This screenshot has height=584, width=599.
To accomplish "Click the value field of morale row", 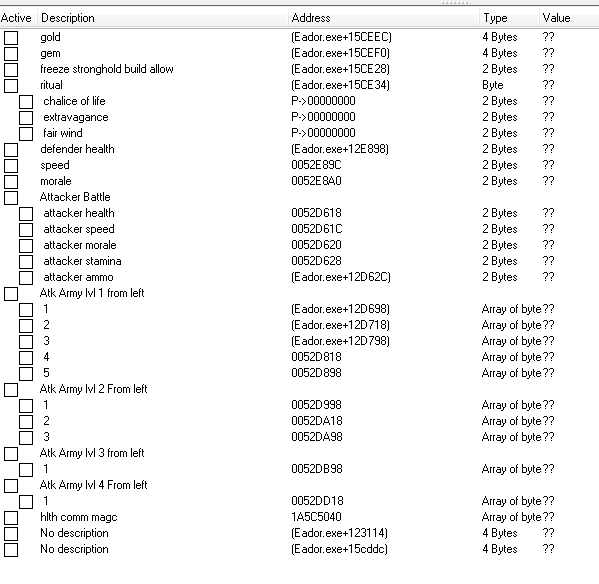I will [x=548, y=181].
